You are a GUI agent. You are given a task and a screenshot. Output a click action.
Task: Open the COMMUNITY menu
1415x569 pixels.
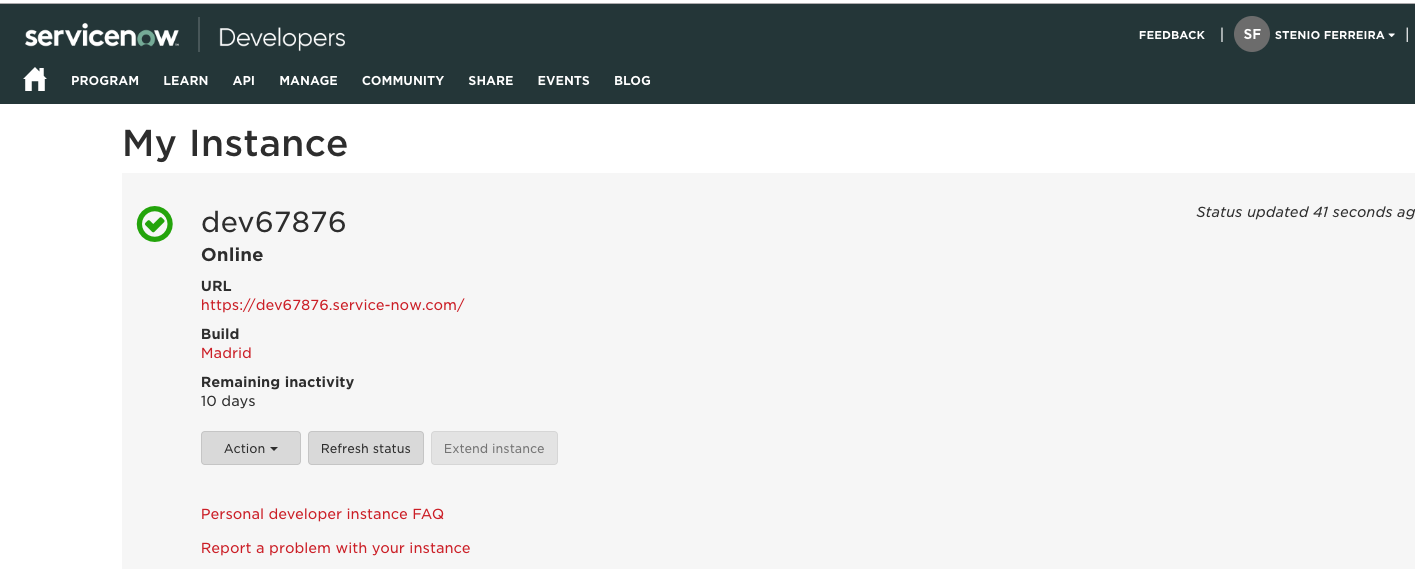(x=403, y=81)
